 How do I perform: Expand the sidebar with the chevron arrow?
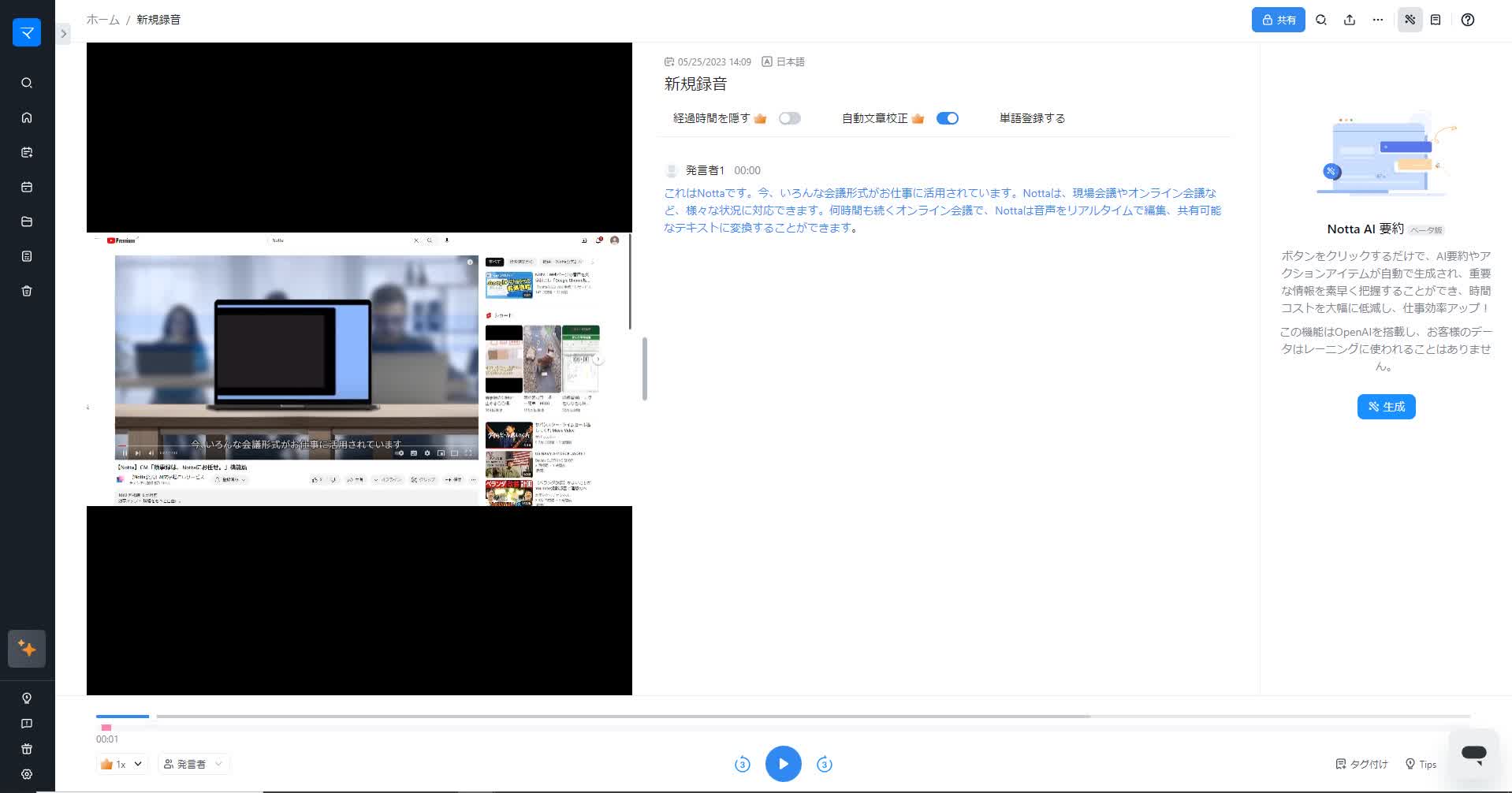[x=64, y=34]
